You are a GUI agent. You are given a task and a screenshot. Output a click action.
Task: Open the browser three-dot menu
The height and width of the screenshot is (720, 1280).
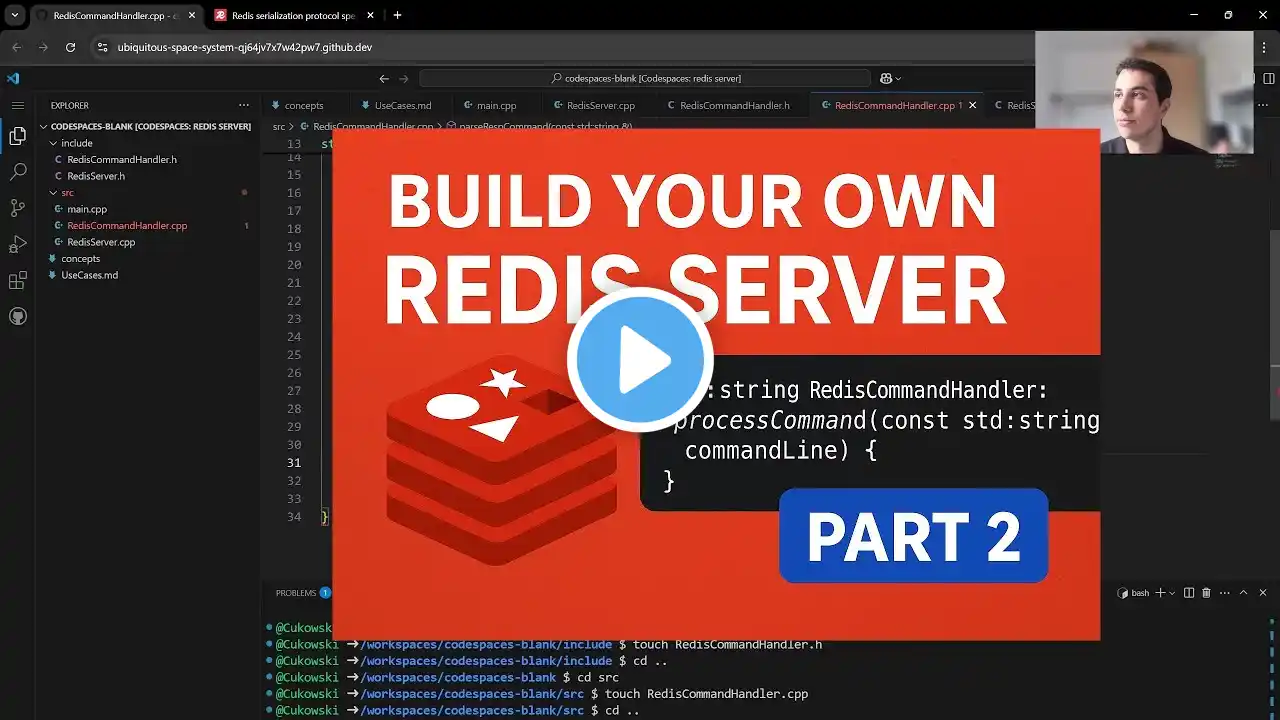tap(1264, 47)
